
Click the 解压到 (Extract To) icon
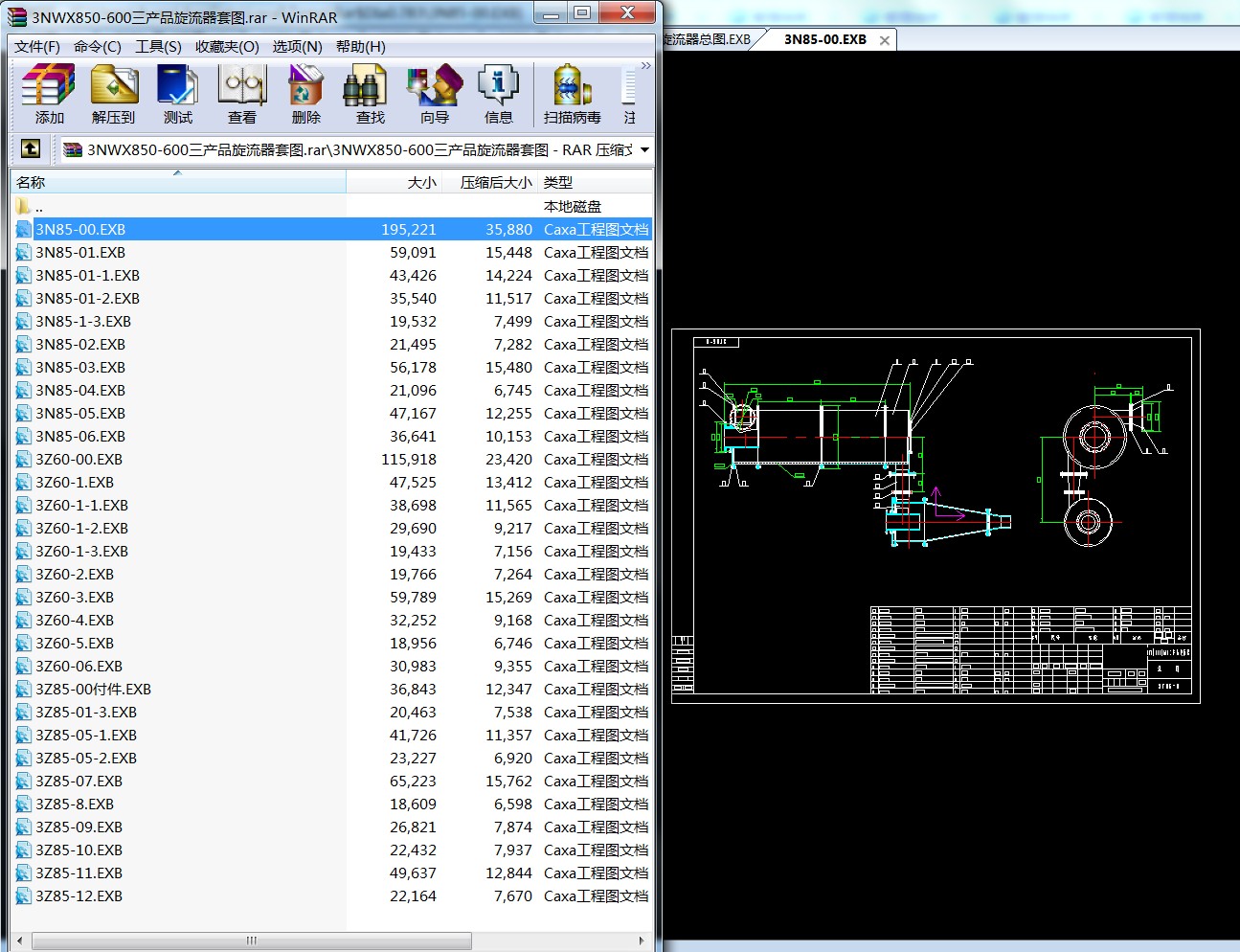click(114, 94)
